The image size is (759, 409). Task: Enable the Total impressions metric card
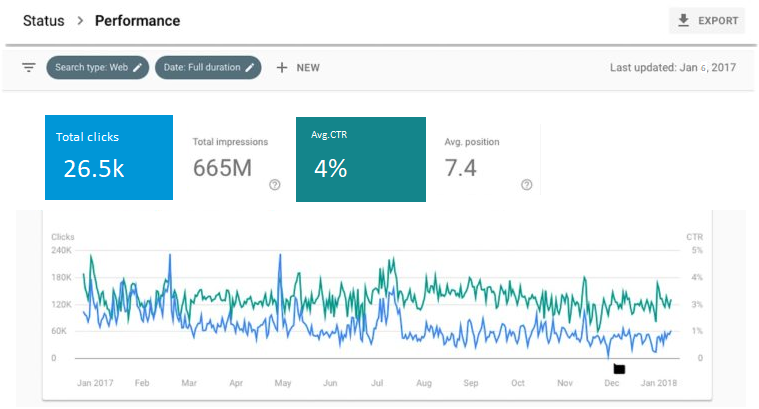[234, 157]
